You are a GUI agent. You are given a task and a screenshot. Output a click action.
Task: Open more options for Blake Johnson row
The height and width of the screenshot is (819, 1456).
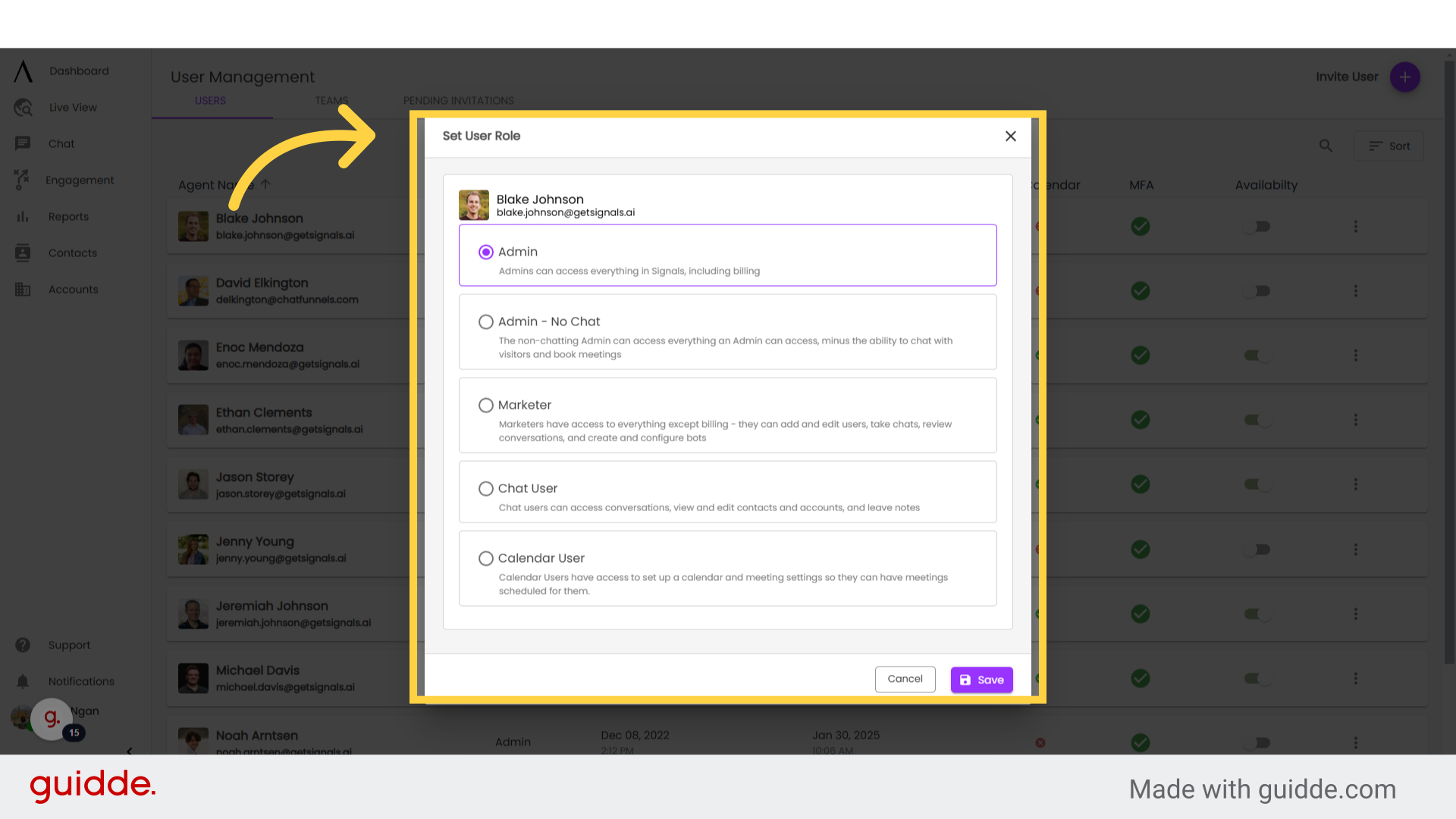[1356, 226]
